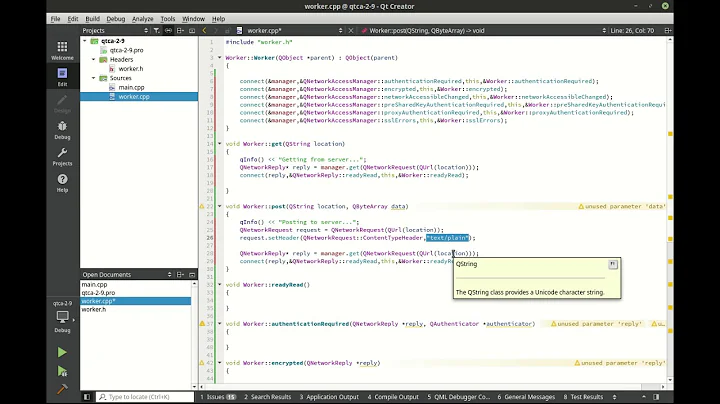Filter the Projects tree
Screen dimensions: 720x404
(157, 30)
